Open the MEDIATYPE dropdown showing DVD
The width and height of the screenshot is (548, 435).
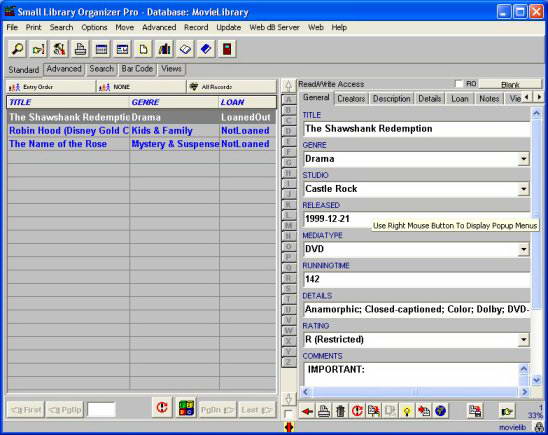(523, 249)
